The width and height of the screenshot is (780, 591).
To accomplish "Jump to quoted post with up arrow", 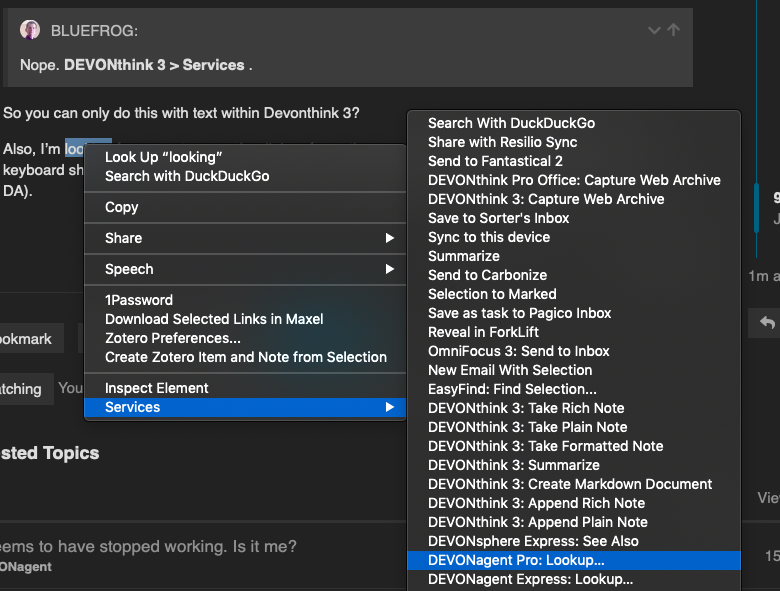I will click(x=674, y=29).
